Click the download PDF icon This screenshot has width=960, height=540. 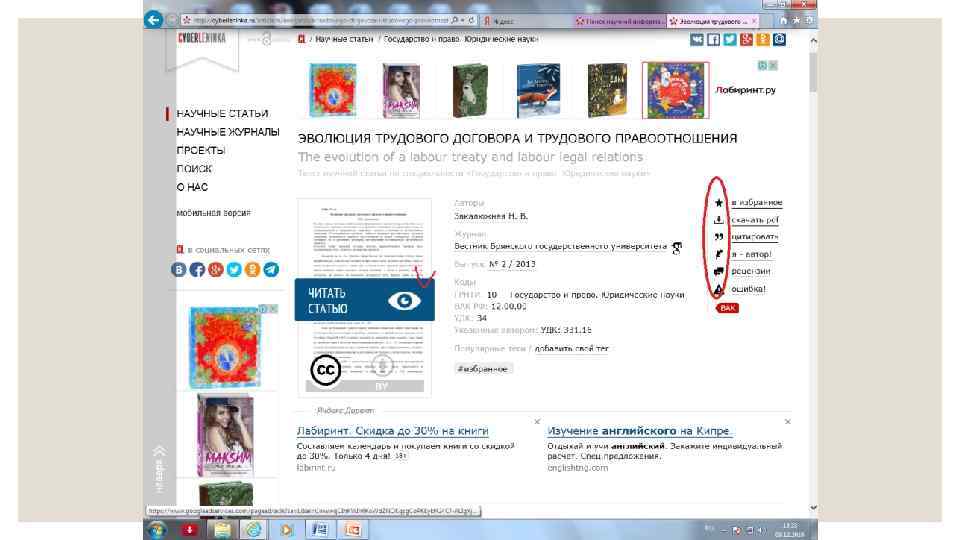click(x=719, y=220)
